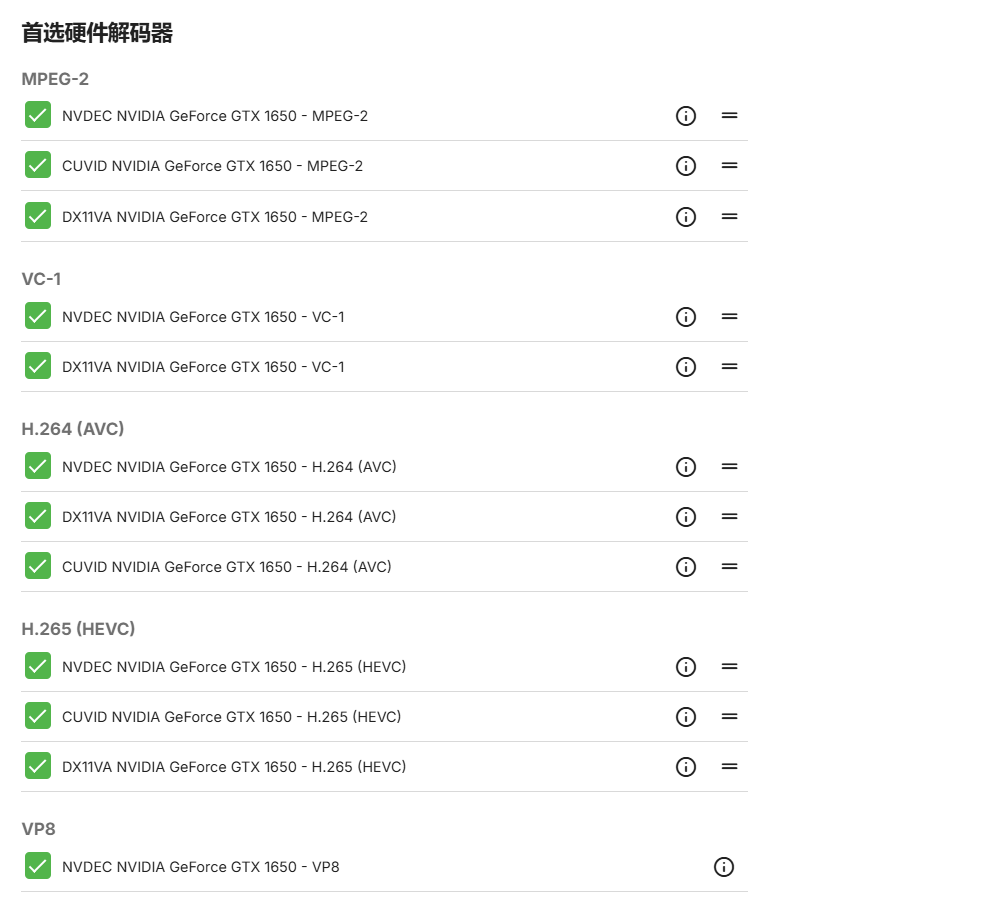
Task: Disable NVDEC VP8 decoder checkbox
Action: pos(38,866)
